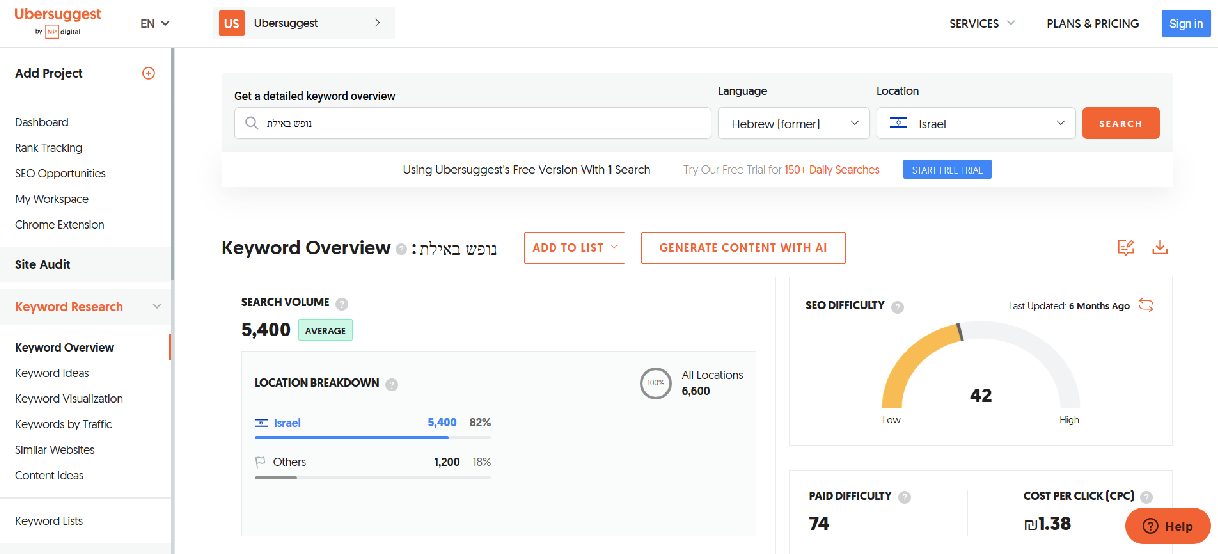Click the Add Project plus icon
The width and height of the screenshot is (1218, 554).
[149, 73]
